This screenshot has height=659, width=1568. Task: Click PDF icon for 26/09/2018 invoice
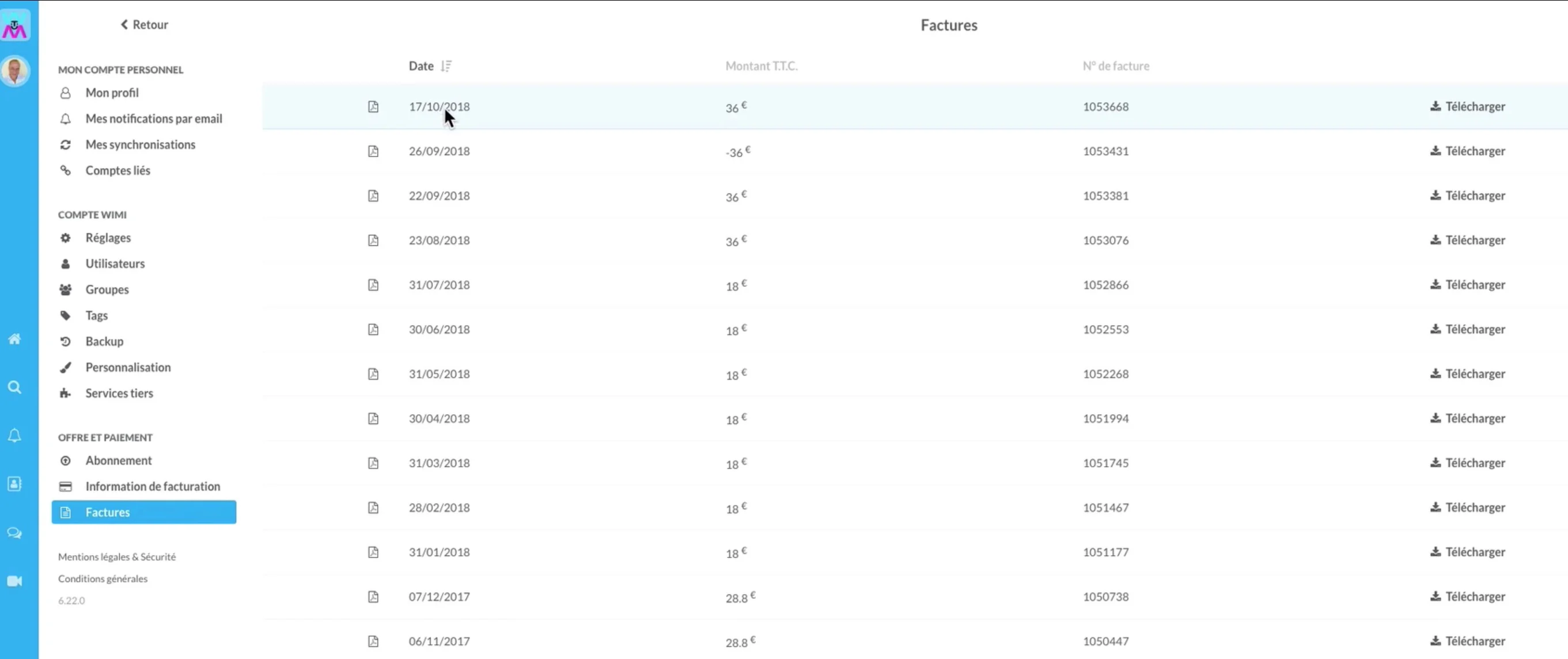click(373, 151)
